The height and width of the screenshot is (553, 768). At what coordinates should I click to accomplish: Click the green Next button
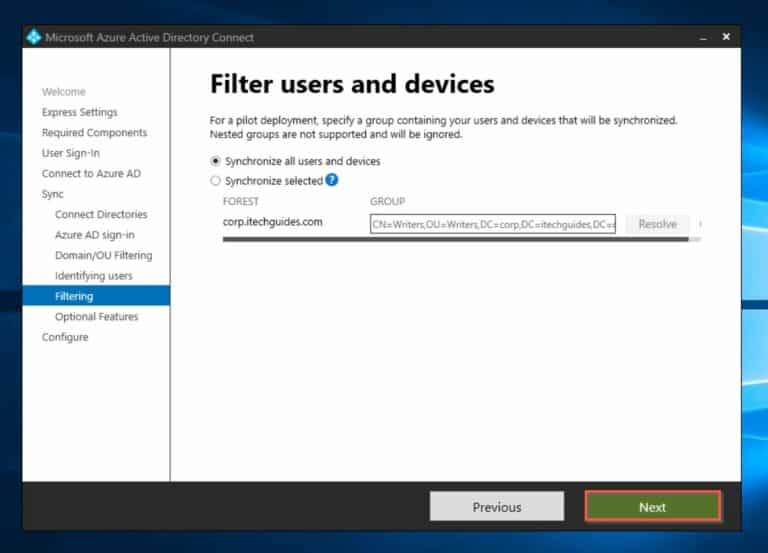point(652,506)
